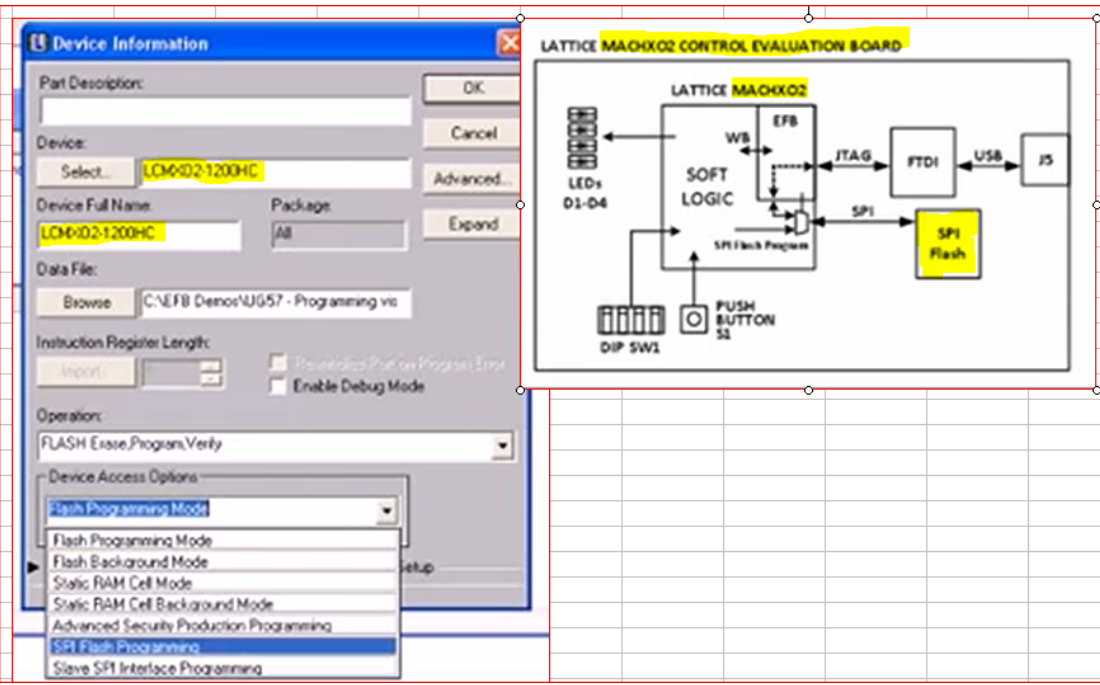
Task: Click the Device Access Options group label
Action: (x=123, y=477)
